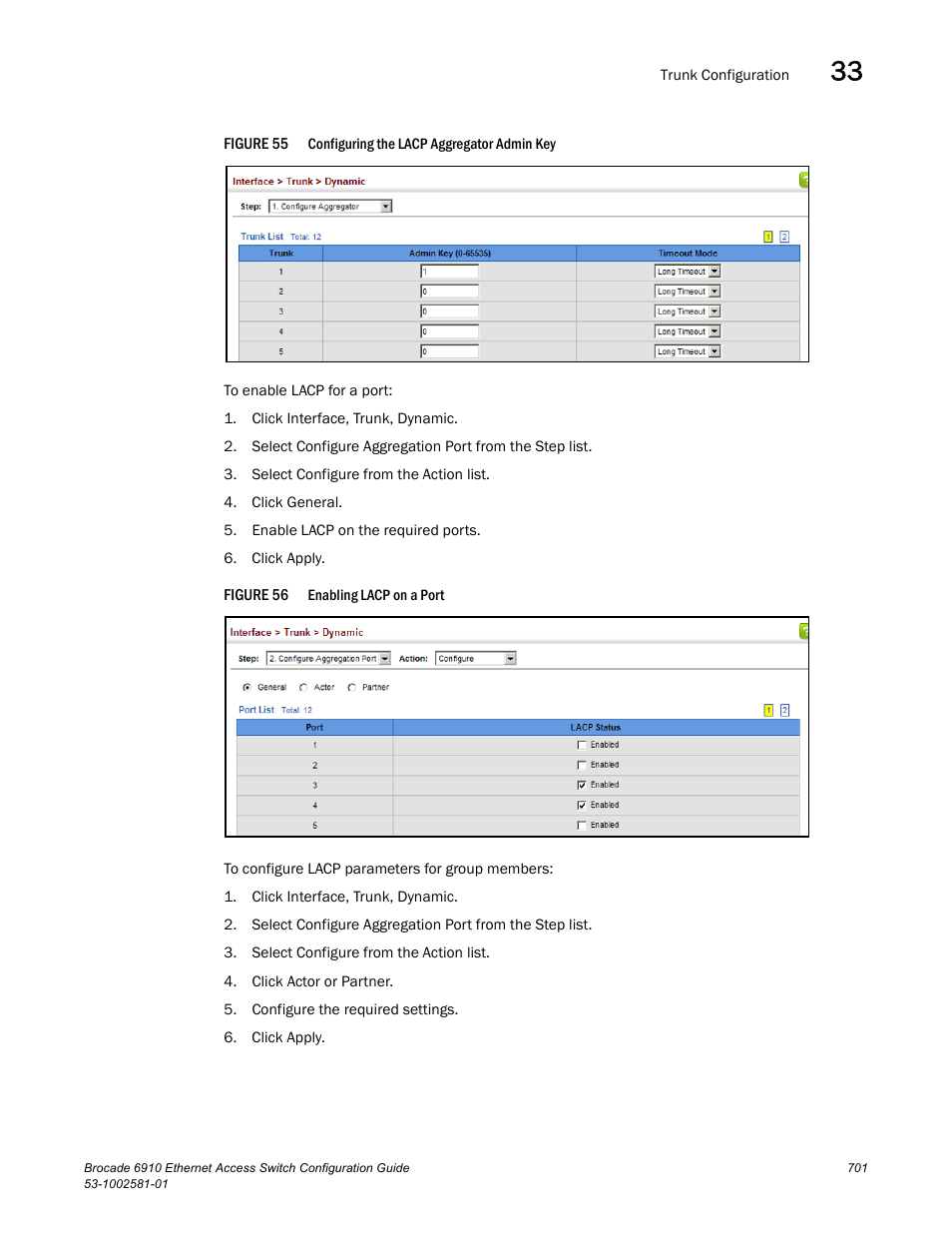Screen dimensions: 952x1233
Task: Click Trunk breadcrumb in Figure 56
Action: (297, 633)
